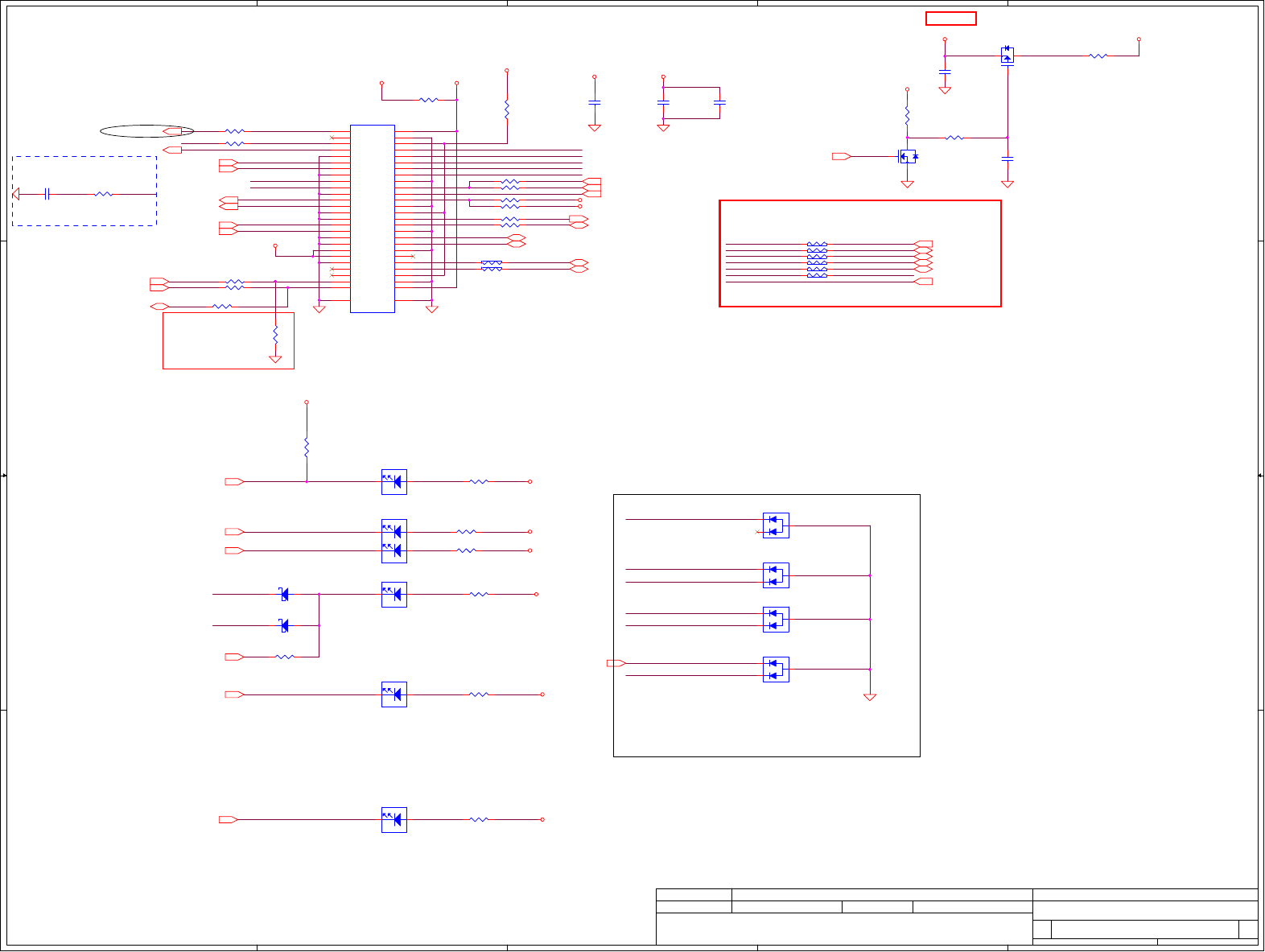The image size is (1265, 952).
Task: Select the blue filter pair right of IC
Action: tap(492, 266)
